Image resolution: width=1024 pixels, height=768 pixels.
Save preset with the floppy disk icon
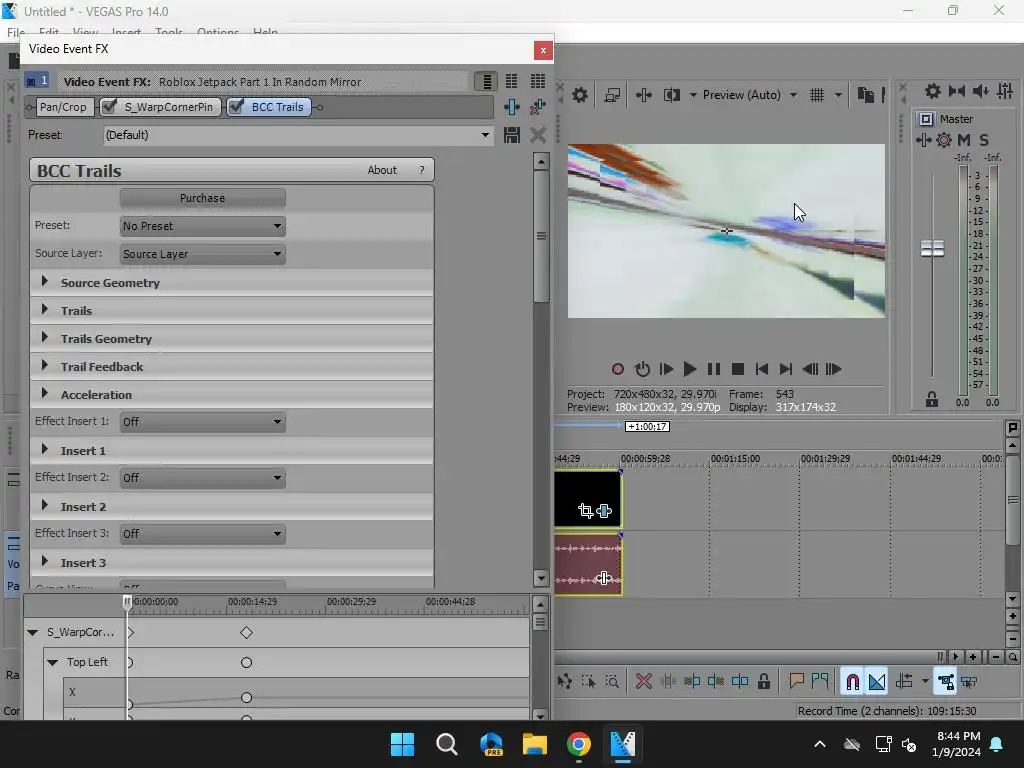512,135
